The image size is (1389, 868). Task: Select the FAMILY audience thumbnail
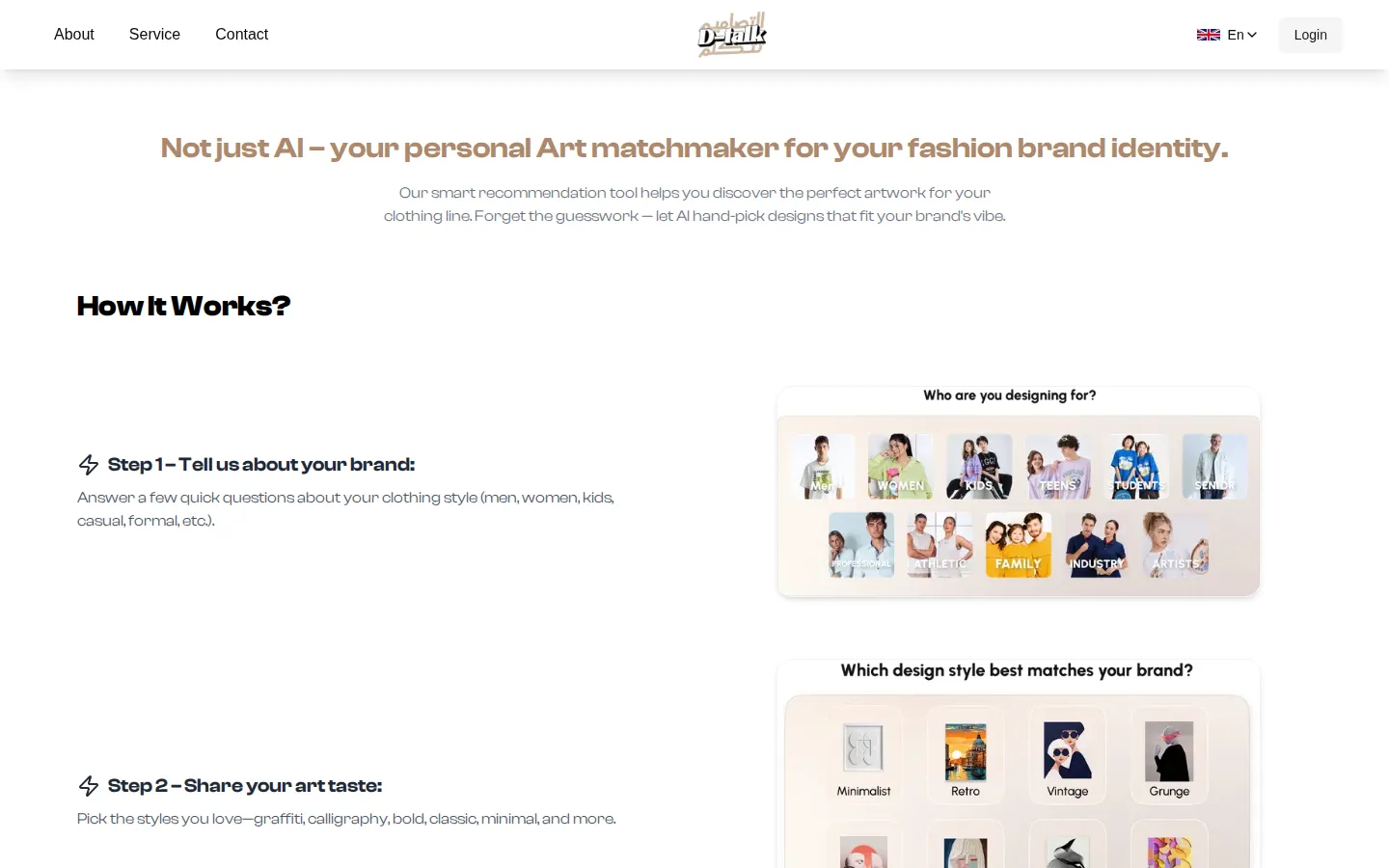pos(1019,545)
